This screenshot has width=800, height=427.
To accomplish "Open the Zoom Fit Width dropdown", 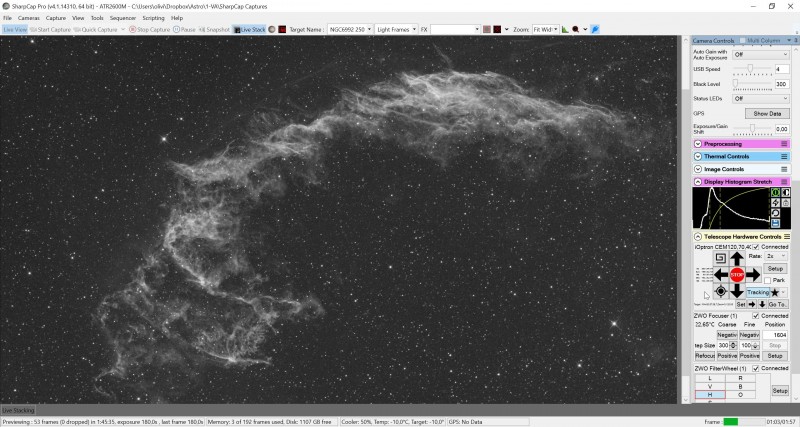I will click(545, 30).
